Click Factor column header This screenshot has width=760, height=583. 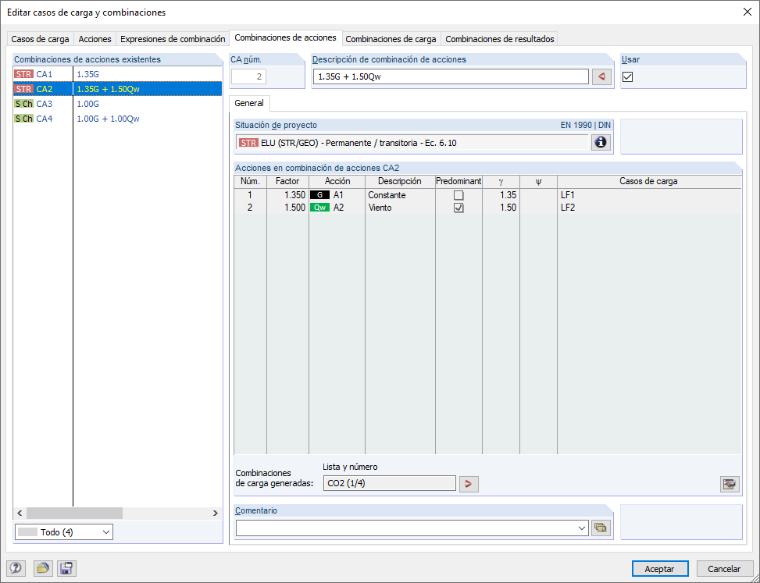(x=287, y=181)
